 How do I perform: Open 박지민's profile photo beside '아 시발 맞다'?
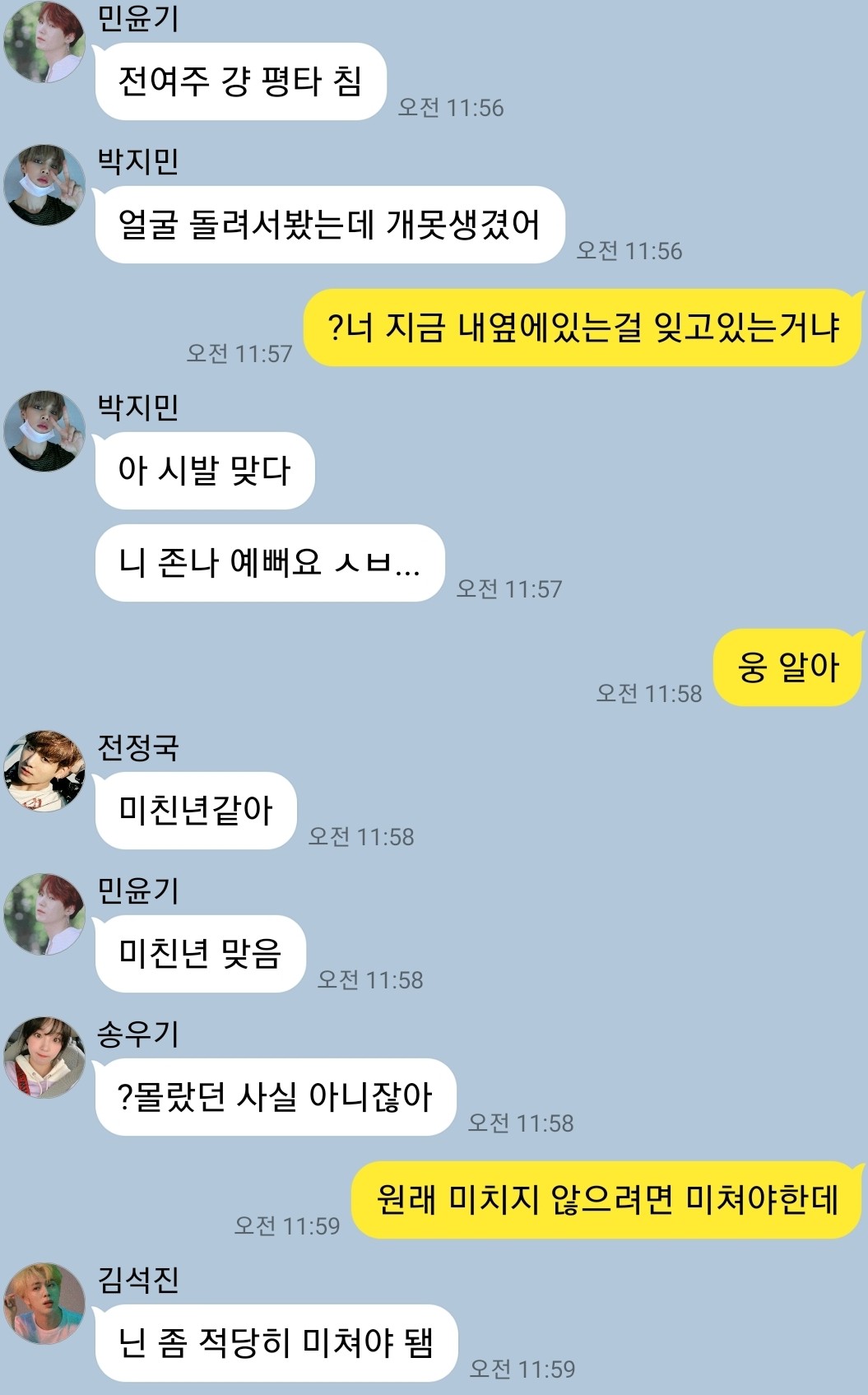pyautogui.click(x=44, y=430)
